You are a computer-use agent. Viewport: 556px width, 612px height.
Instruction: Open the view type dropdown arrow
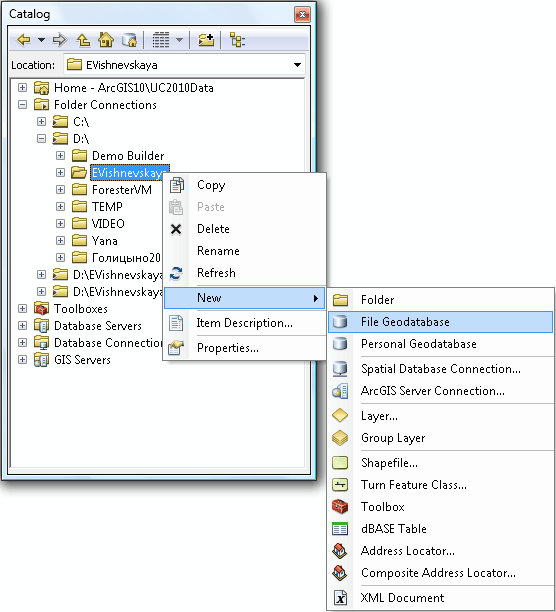(179, 40)
